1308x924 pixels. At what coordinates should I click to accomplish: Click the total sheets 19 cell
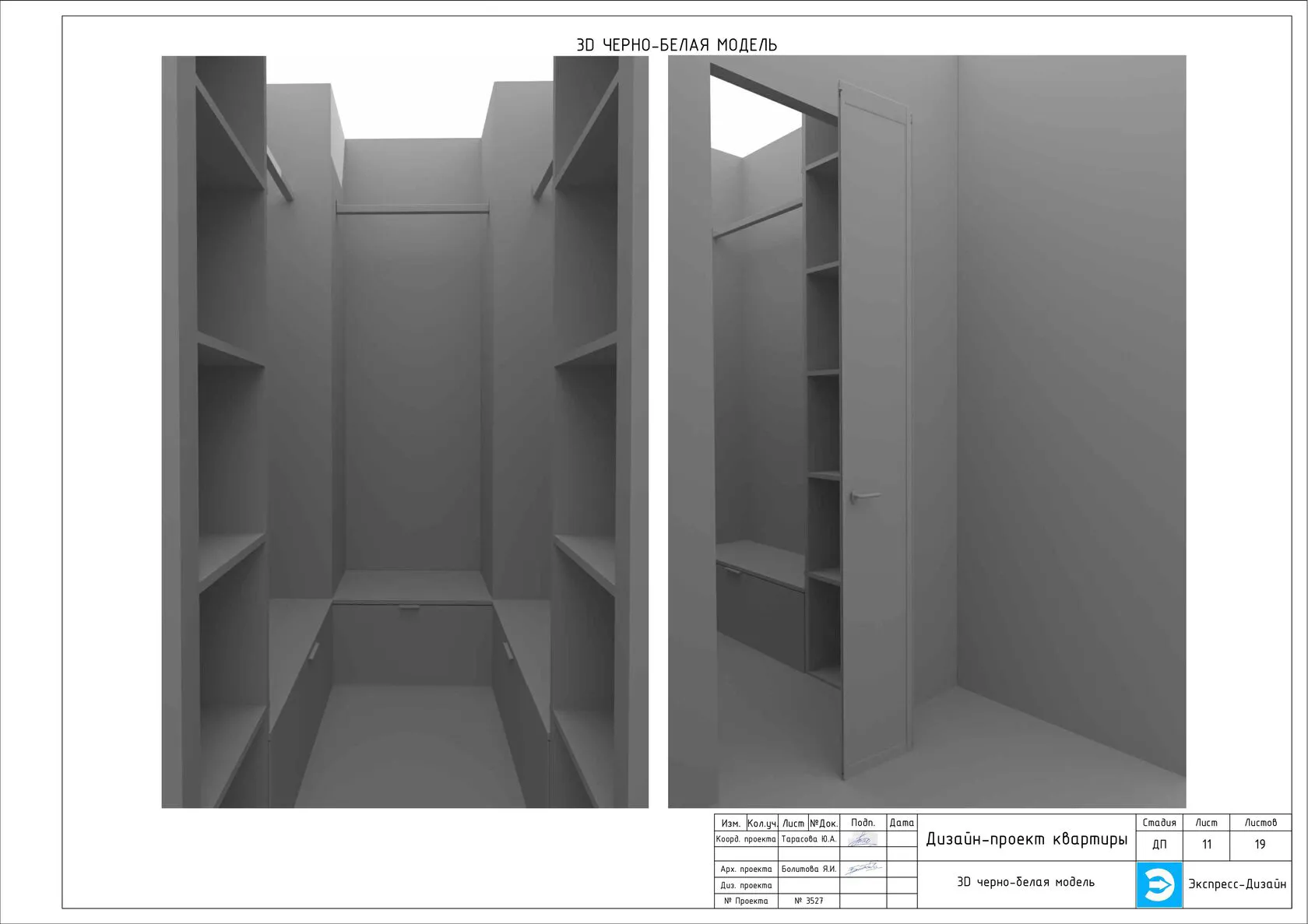(1260, 845)
